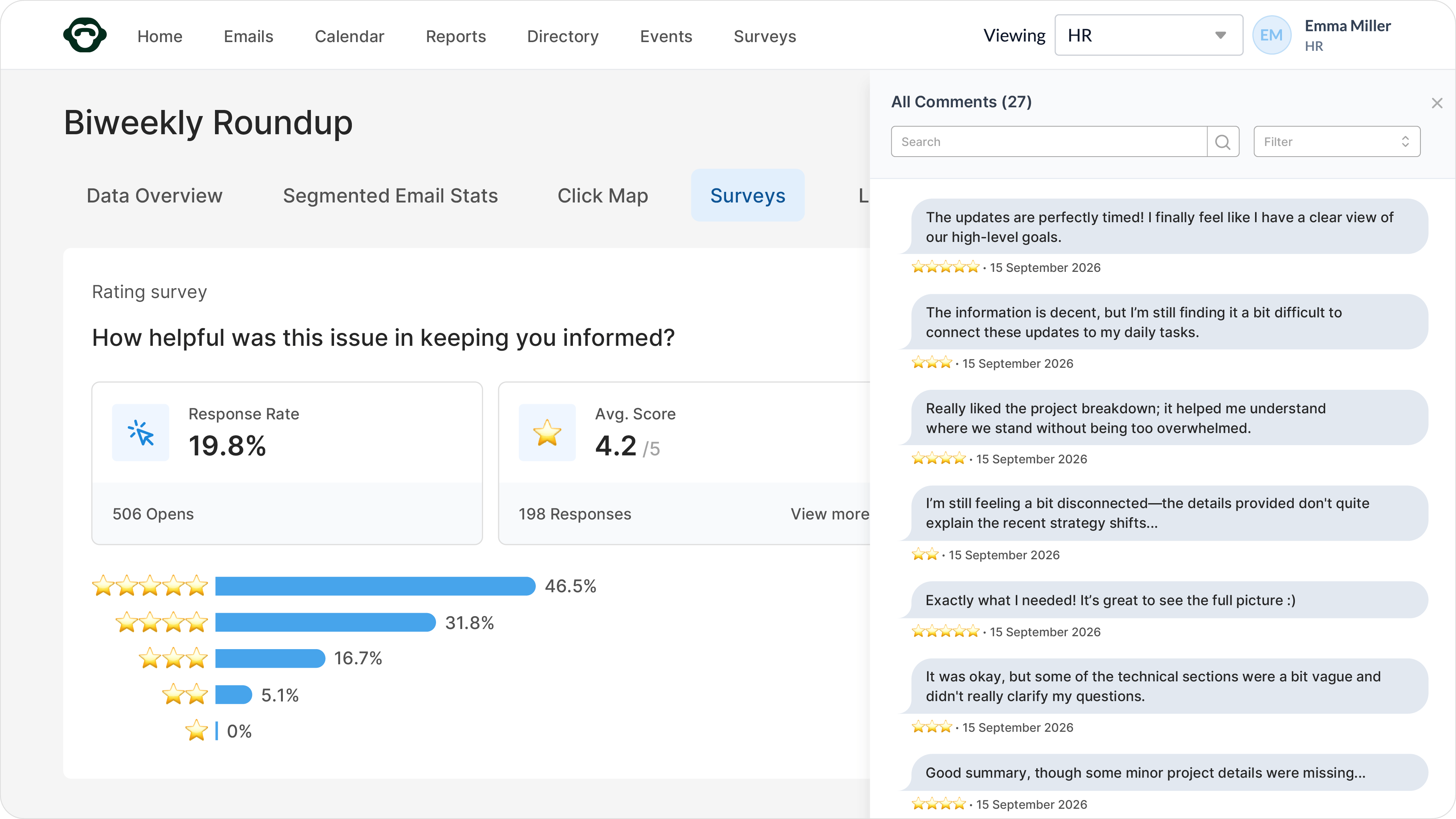1456x819 pixels.
Task: Navigate to the Events page
Action: [666, 36]
